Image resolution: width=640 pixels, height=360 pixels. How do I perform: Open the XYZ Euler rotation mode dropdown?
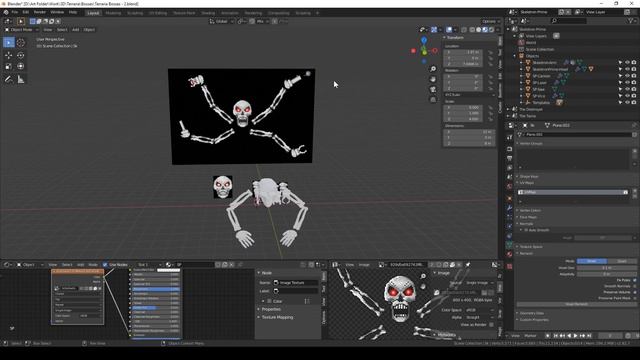click(469, 95)
